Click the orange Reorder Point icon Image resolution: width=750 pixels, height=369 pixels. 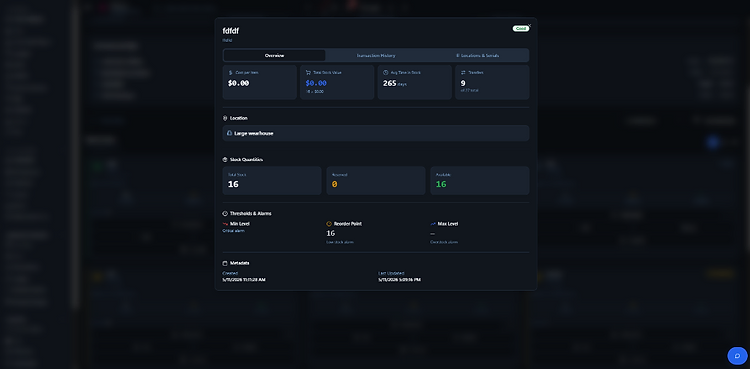[x=329, y=224]
